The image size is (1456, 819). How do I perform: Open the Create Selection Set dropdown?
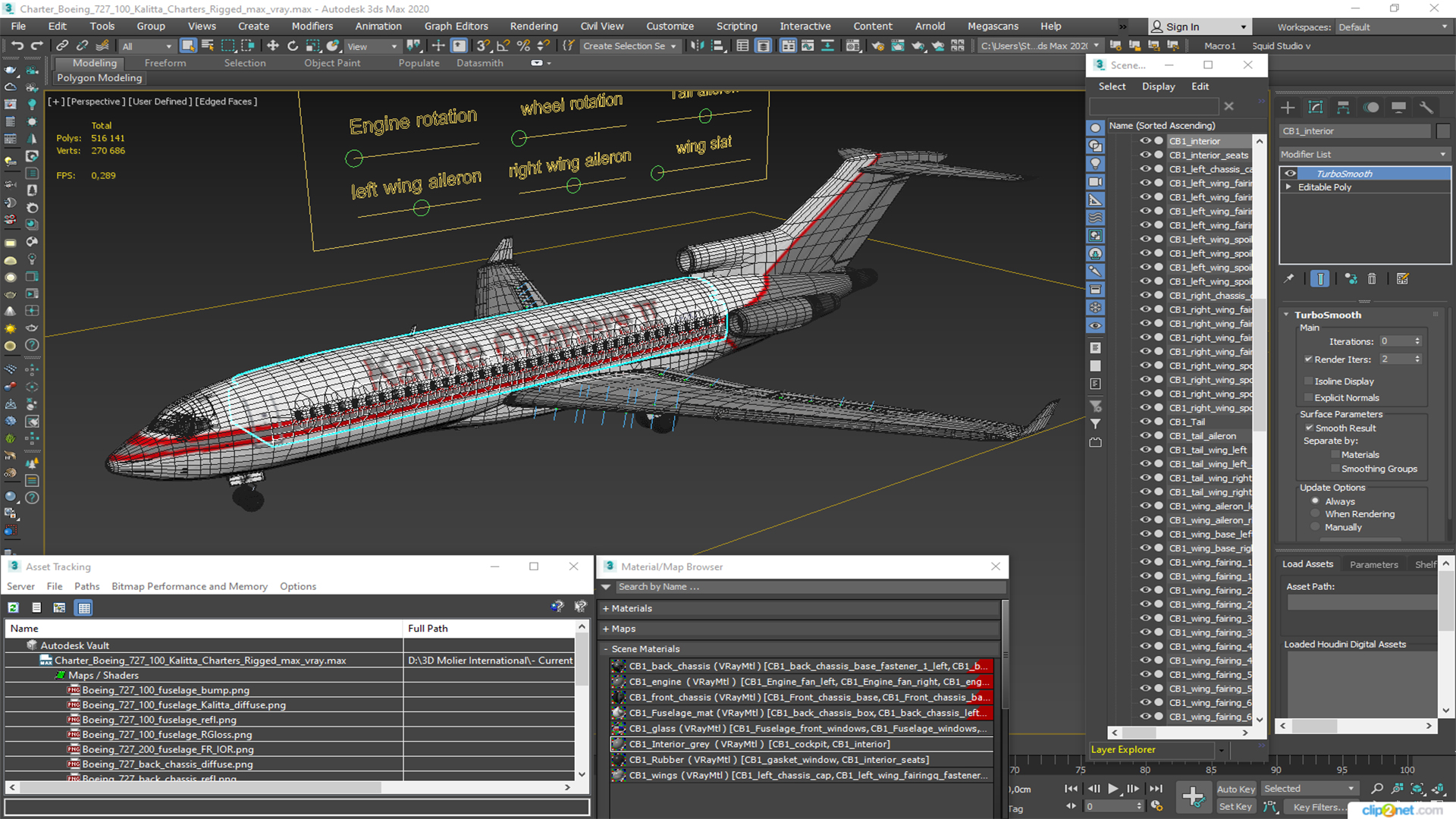click(x=629, y=46)
